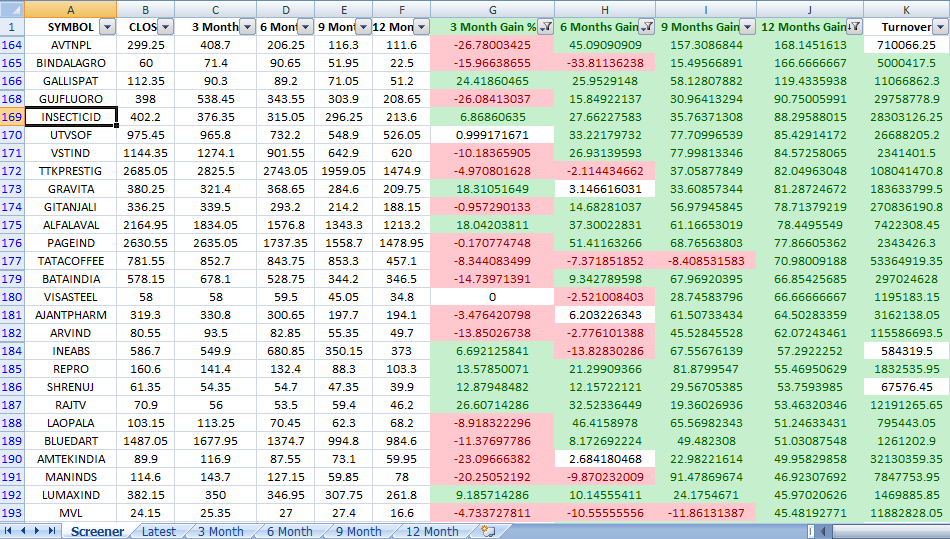Select ALFALAVAL close value 2164.95
950x539 pixels.
tap(145, 225)
